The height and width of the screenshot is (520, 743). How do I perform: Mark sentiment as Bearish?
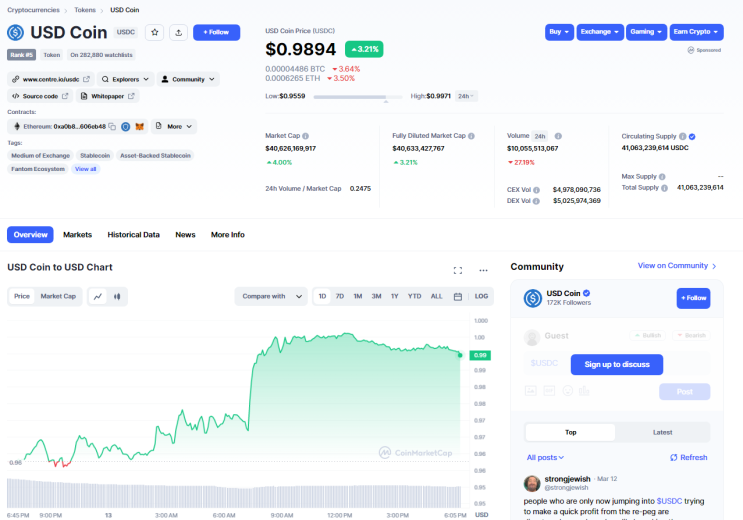(691, 336)
